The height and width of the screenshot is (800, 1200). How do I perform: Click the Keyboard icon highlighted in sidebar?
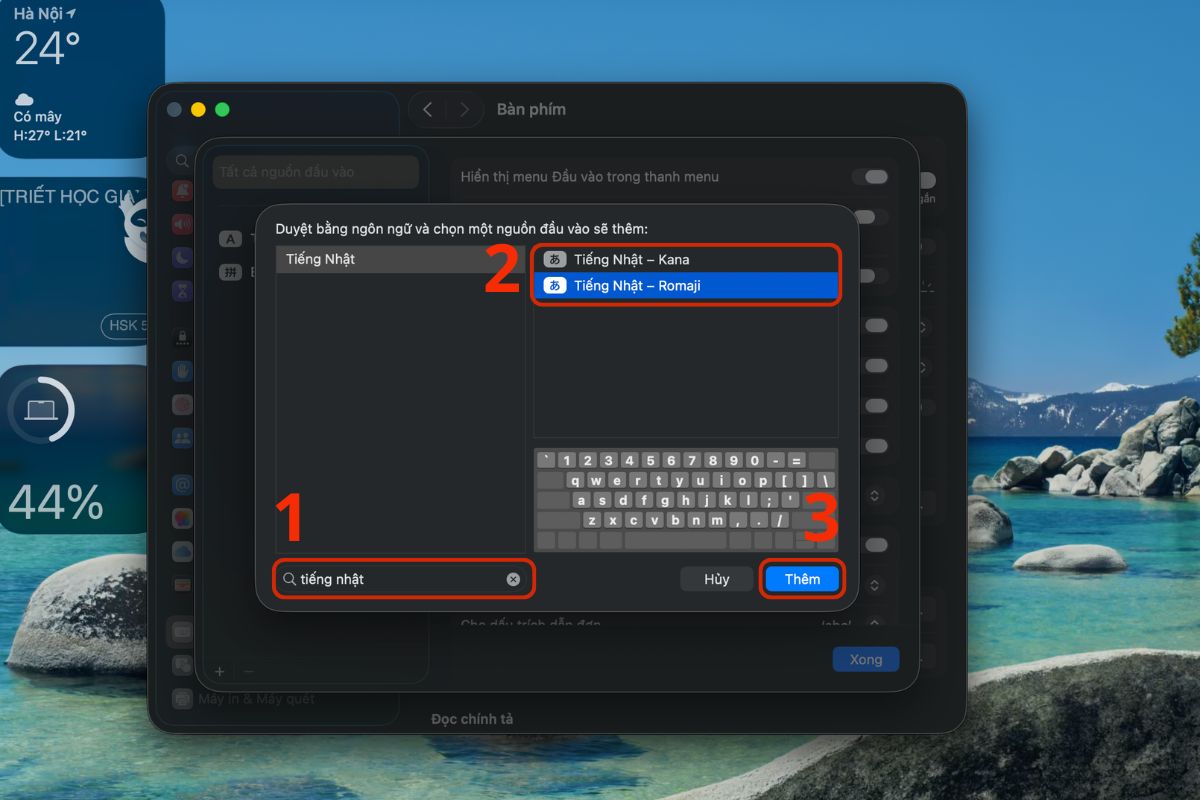tap(182, 631)
